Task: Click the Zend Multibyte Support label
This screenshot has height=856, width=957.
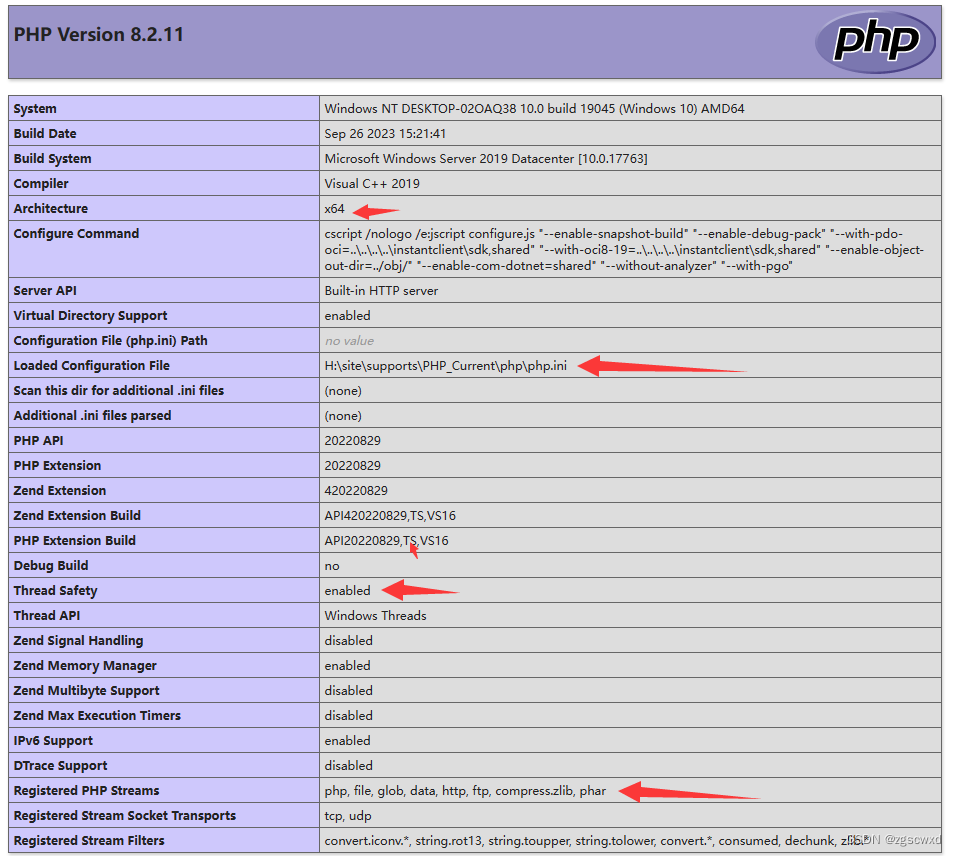Action: point(86,691)
